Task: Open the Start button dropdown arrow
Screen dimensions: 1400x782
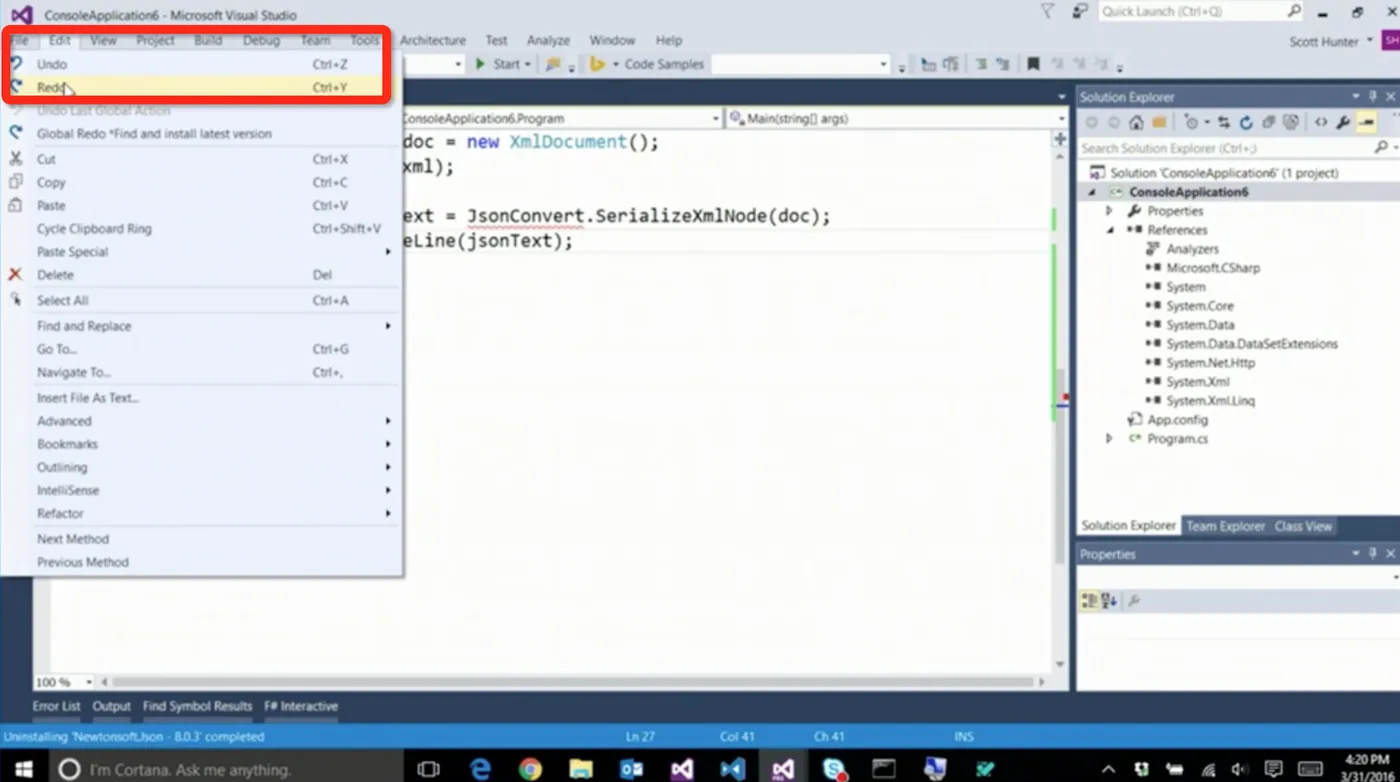Action: (x=528, y=64)
